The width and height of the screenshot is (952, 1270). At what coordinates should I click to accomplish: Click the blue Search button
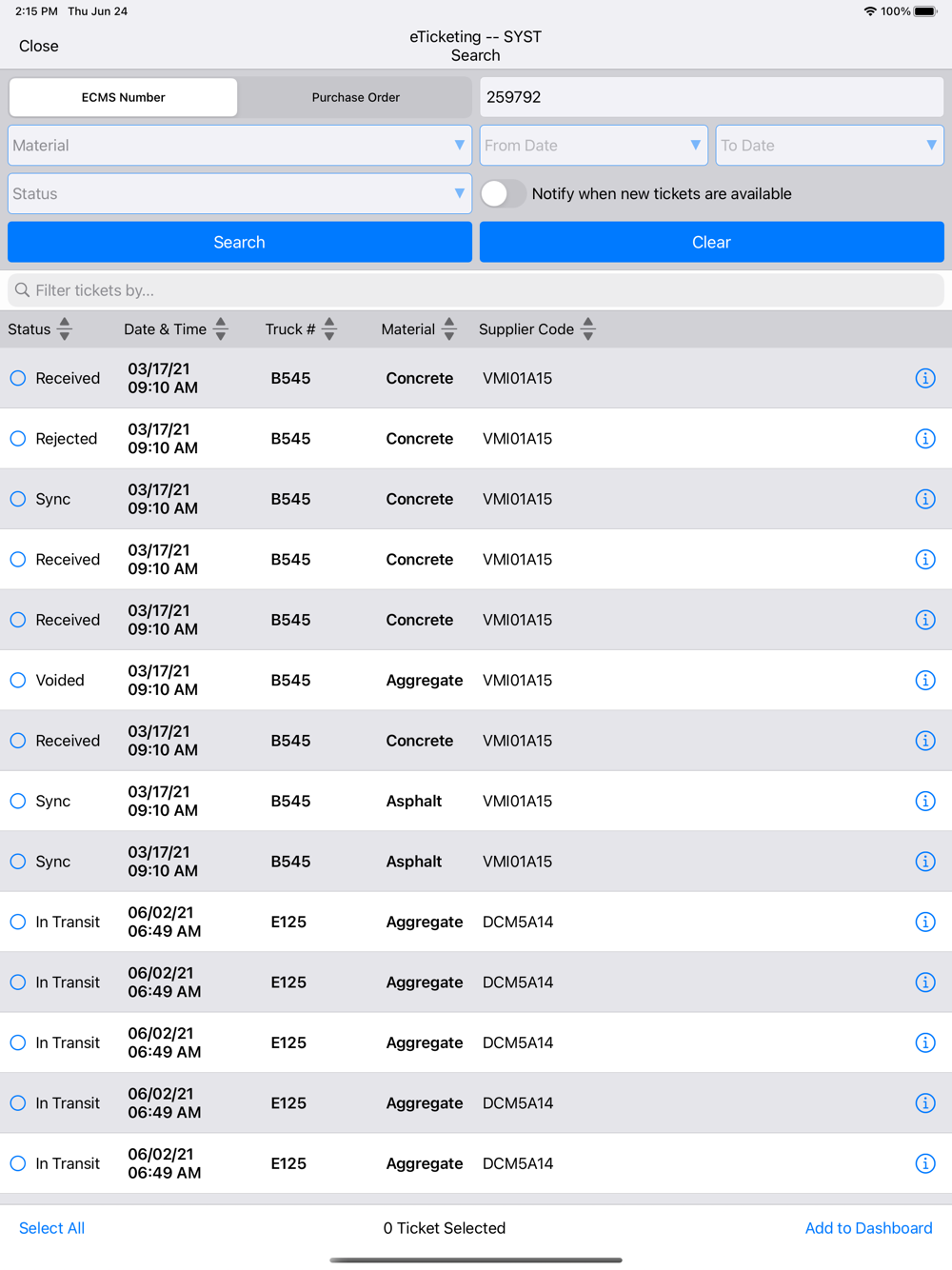tap(240, 243)
